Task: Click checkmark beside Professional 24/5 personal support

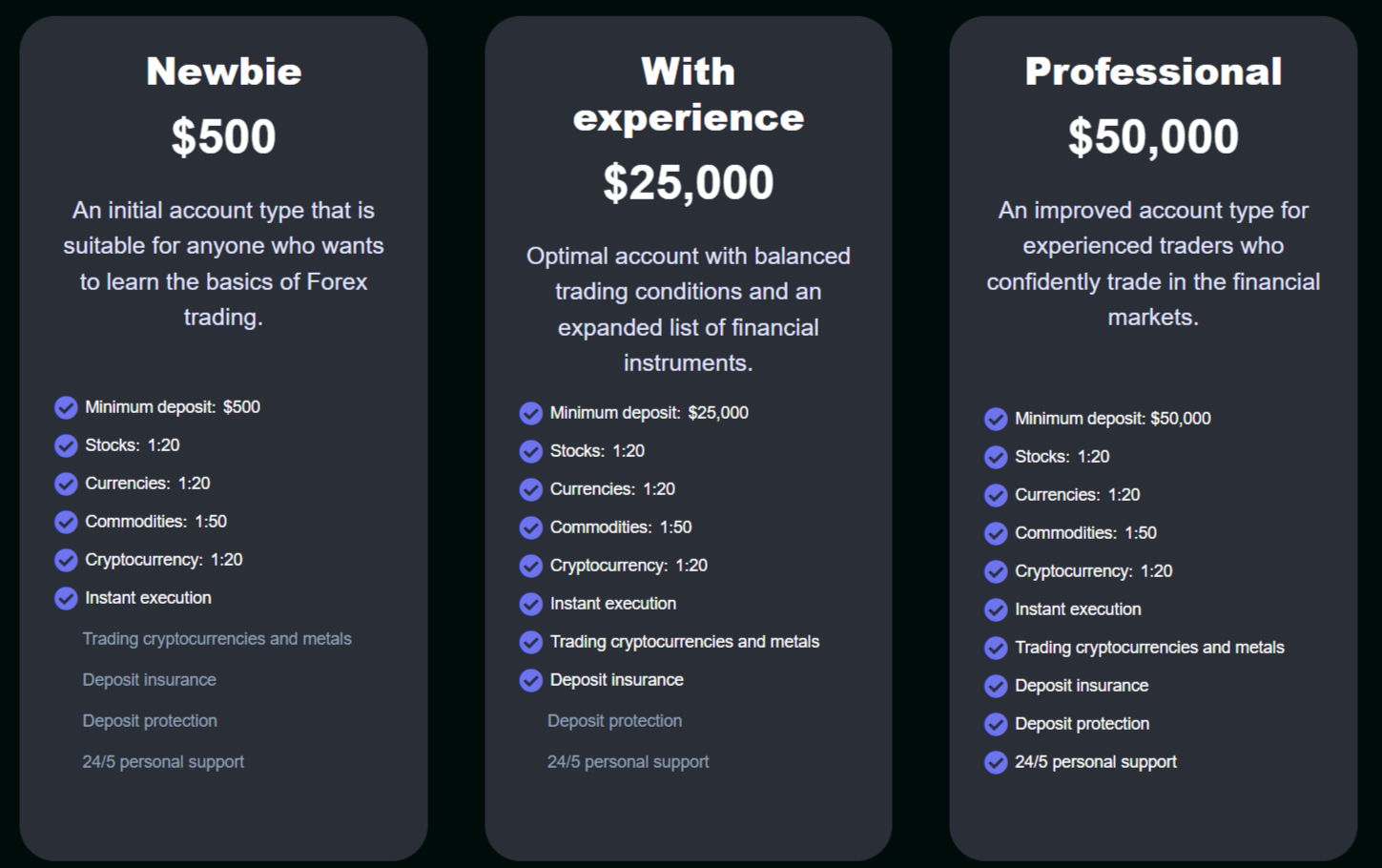Action: 996,763
